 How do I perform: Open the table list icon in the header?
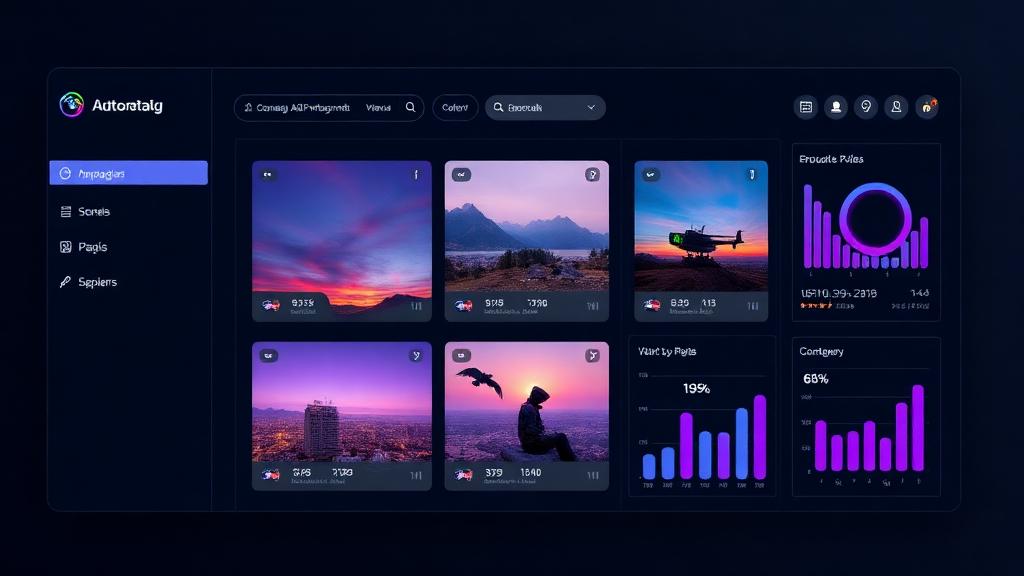pyautogui.click(x=806, y=107)
